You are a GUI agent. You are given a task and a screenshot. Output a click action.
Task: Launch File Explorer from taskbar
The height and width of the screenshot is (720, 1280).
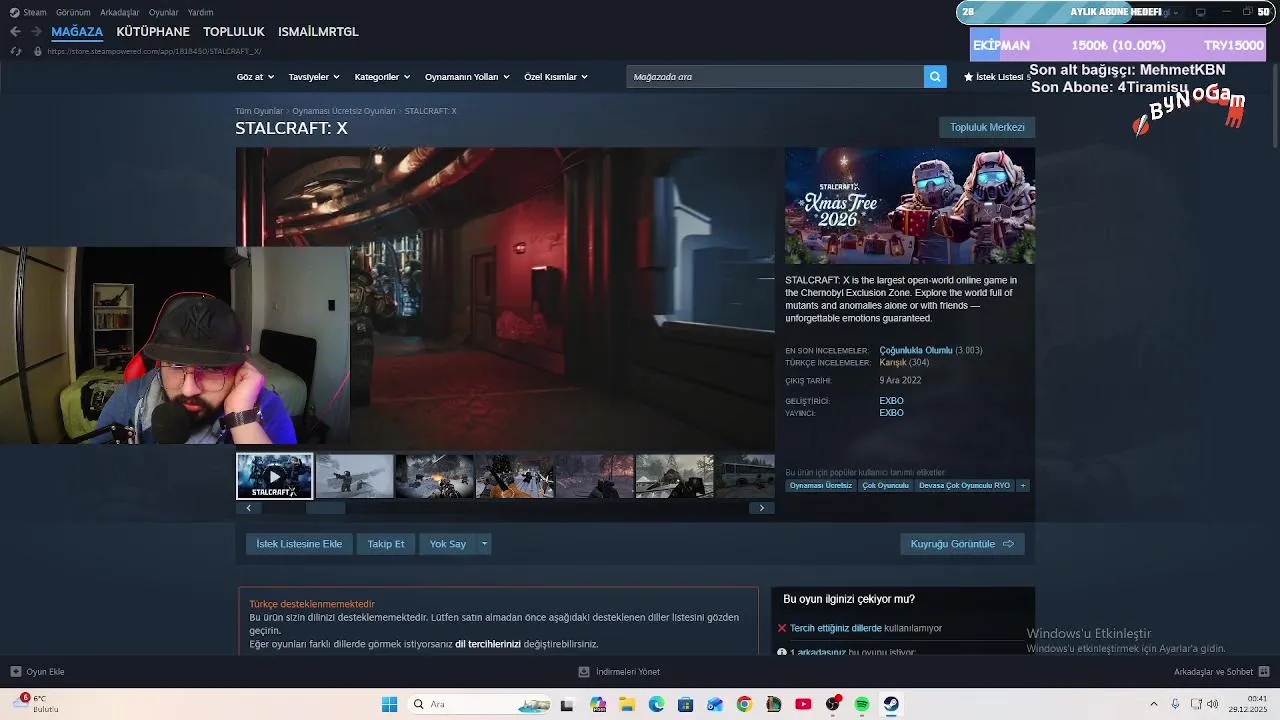(x=627, y=704)
